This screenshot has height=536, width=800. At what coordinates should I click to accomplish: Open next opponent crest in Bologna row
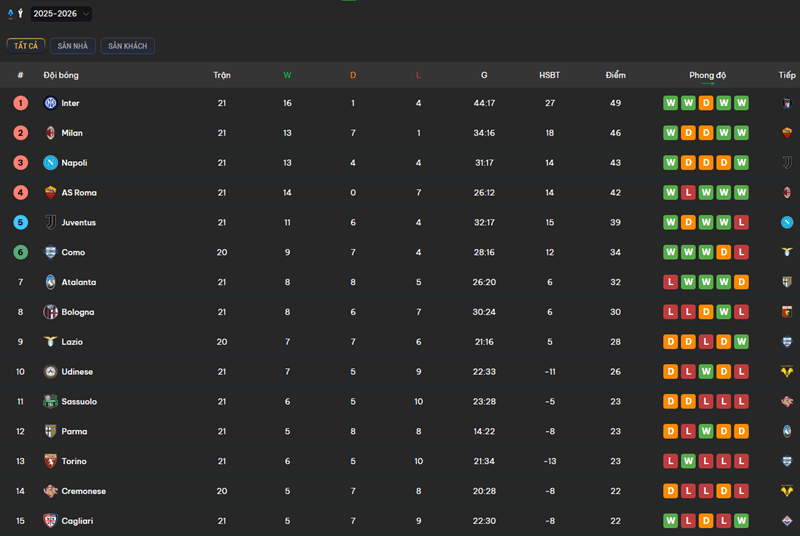[x=787, y=312]
